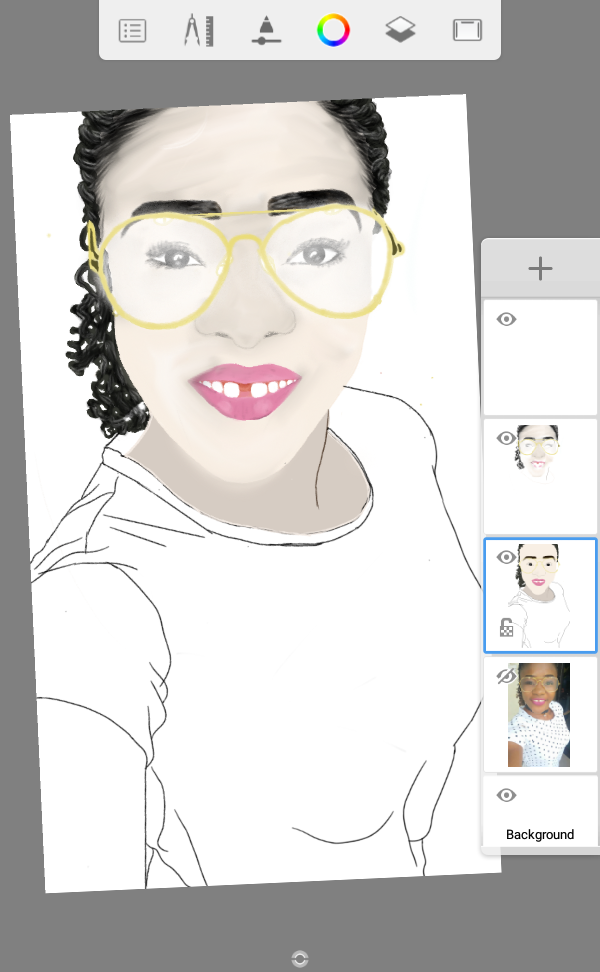Toggle the layers panel icon
Screen dimensions: 600x972
point(400,30)
